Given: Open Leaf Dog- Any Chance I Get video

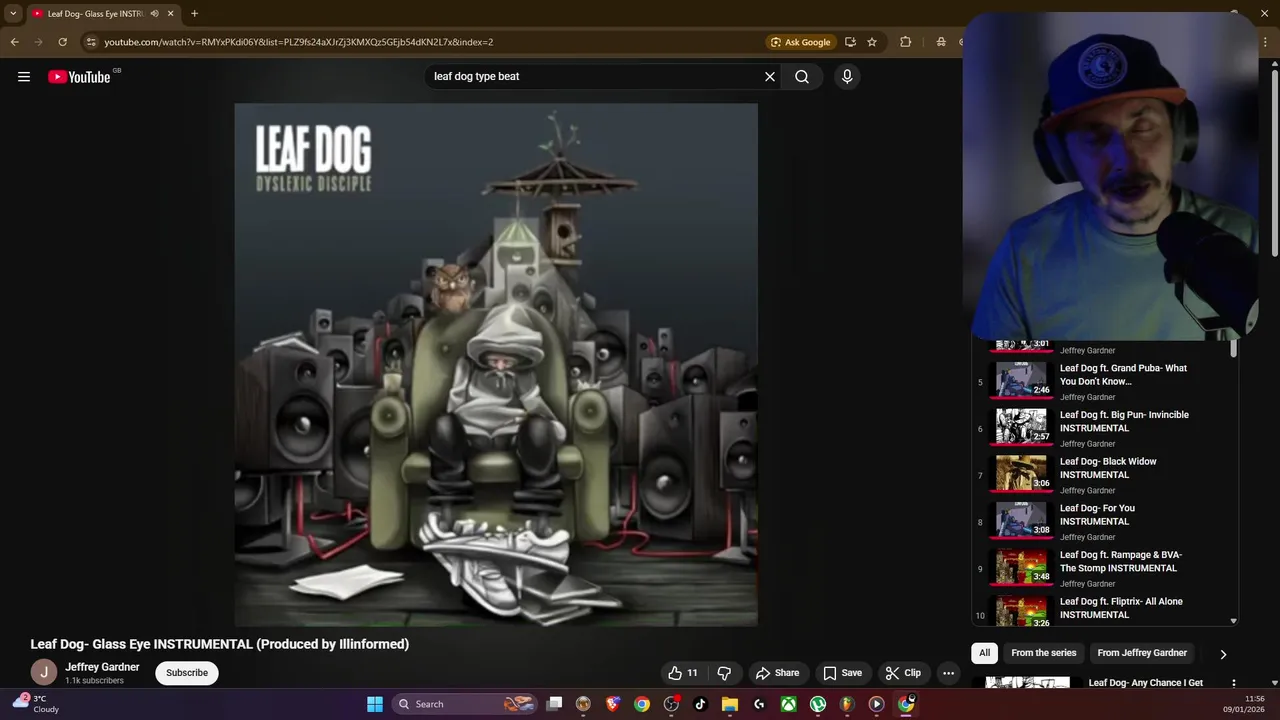Looking at the screenshot, I should [x=1145, y=683].
